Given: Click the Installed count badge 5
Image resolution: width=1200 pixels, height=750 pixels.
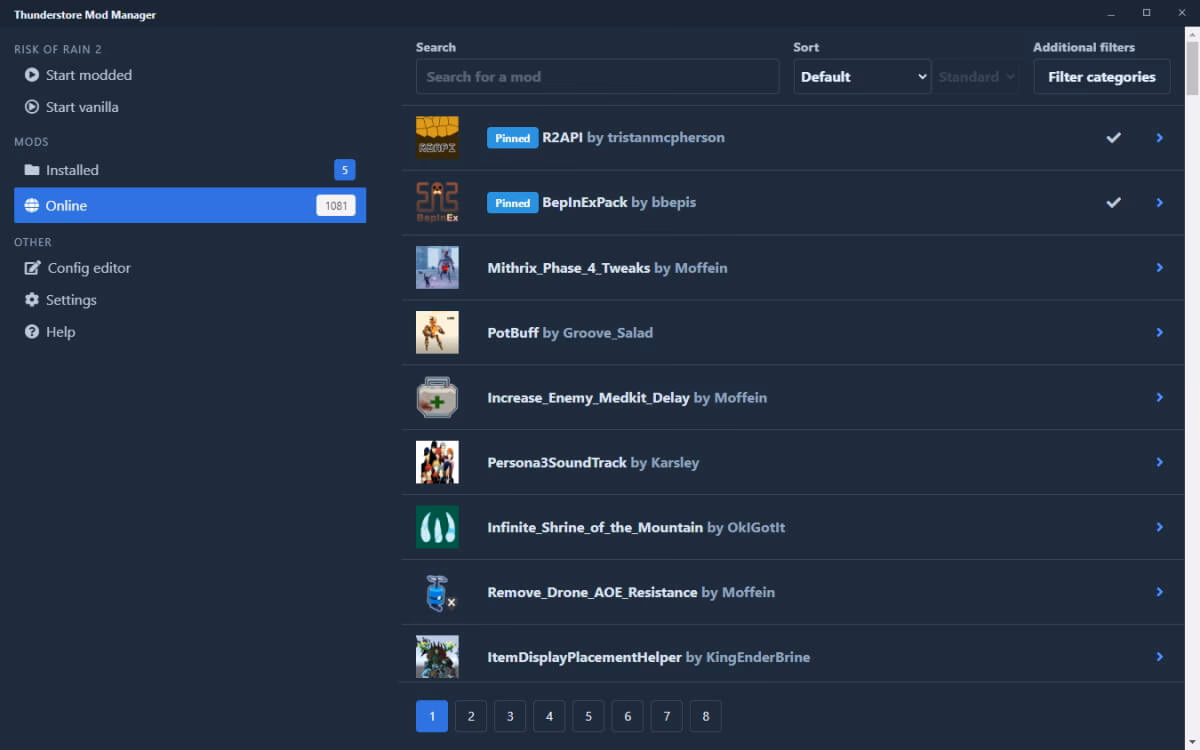Looking at the screenshot, I should [345, 170].
